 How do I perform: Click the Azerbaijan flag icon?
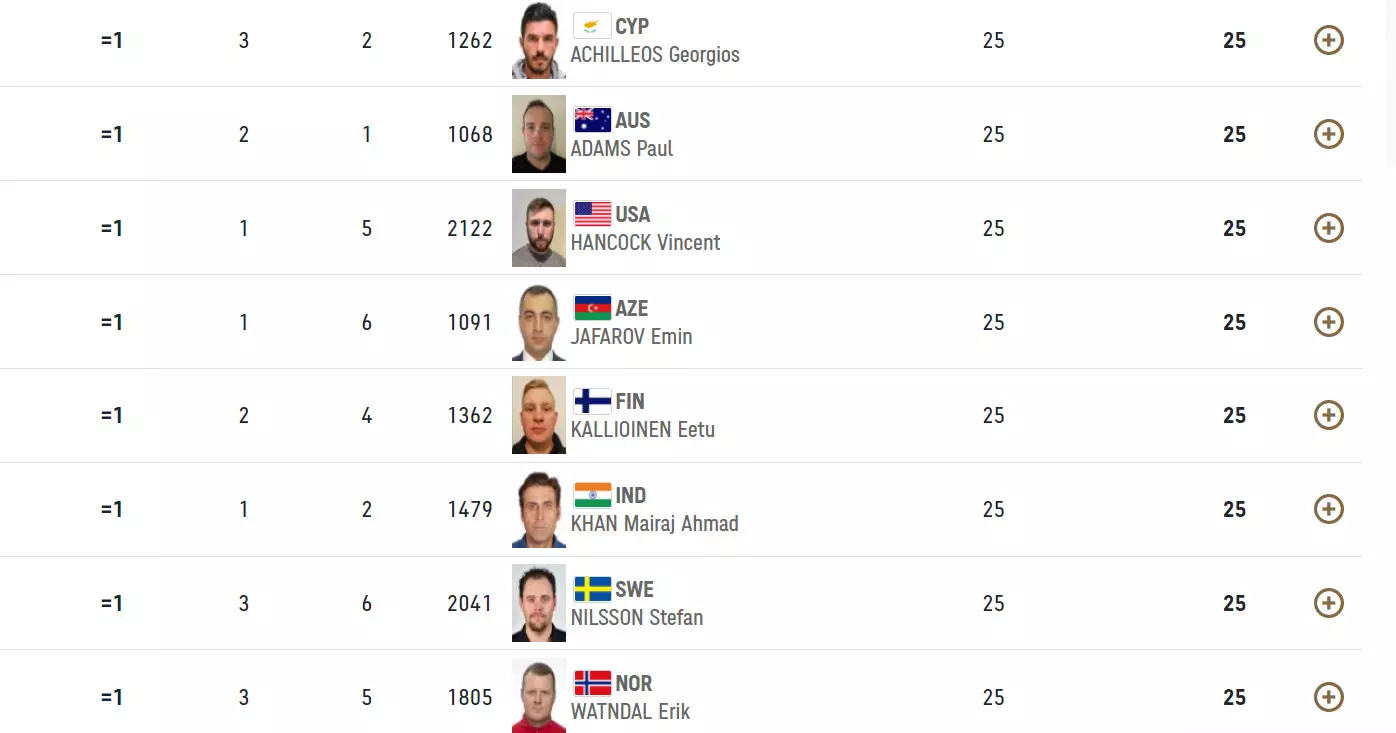(x=592, y=308)
